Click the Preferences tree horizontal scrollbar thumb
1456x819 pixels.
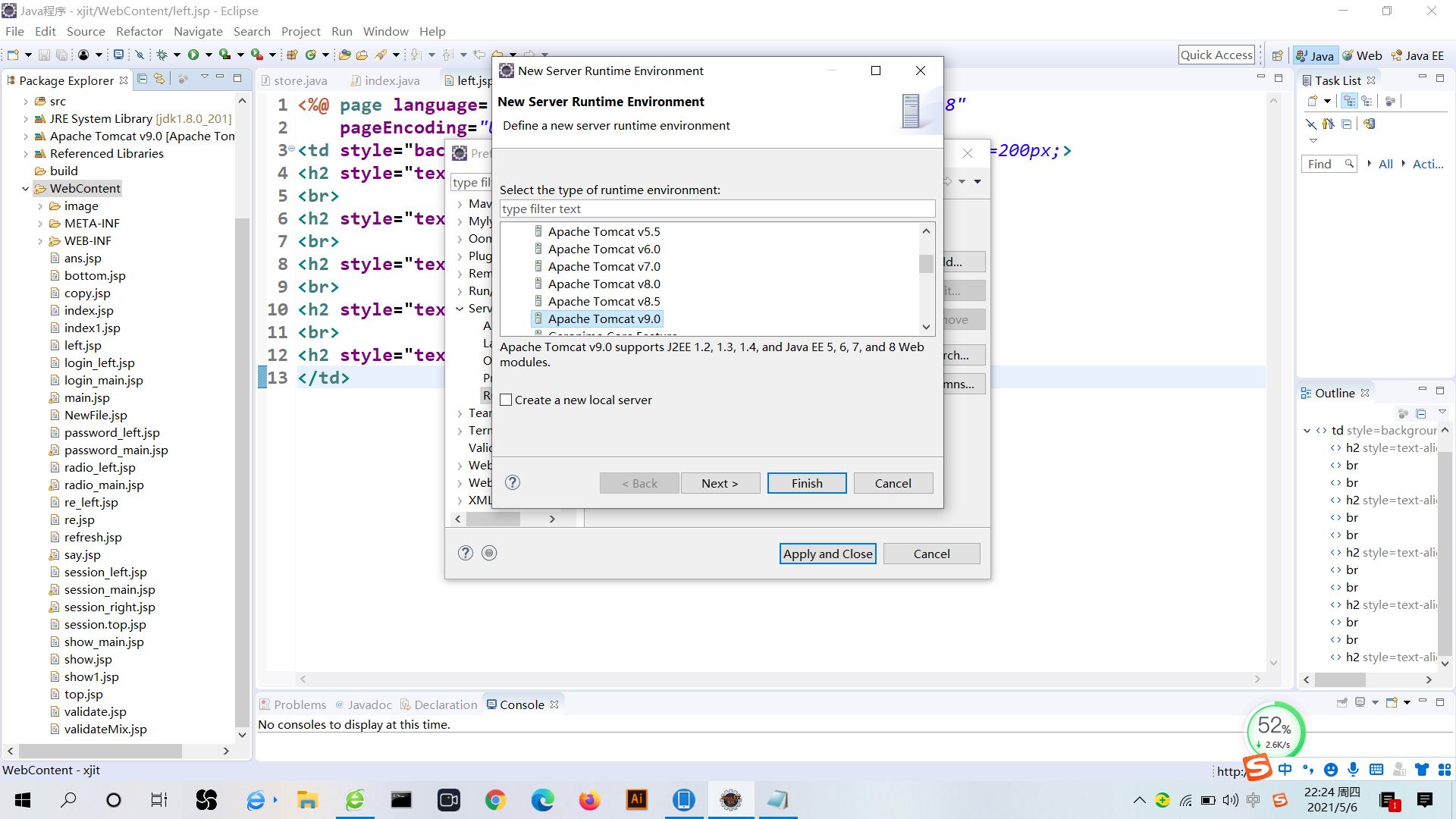click(x=494, y=519)
